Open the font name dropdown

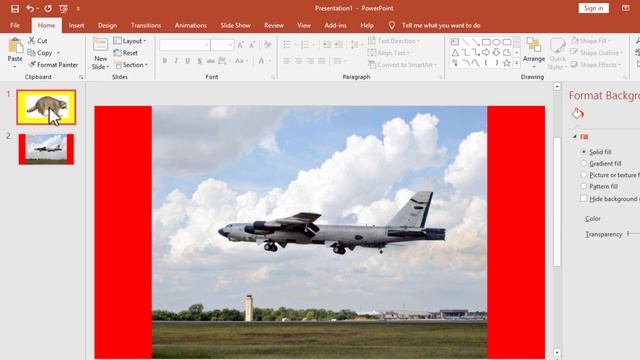point(207,45)
